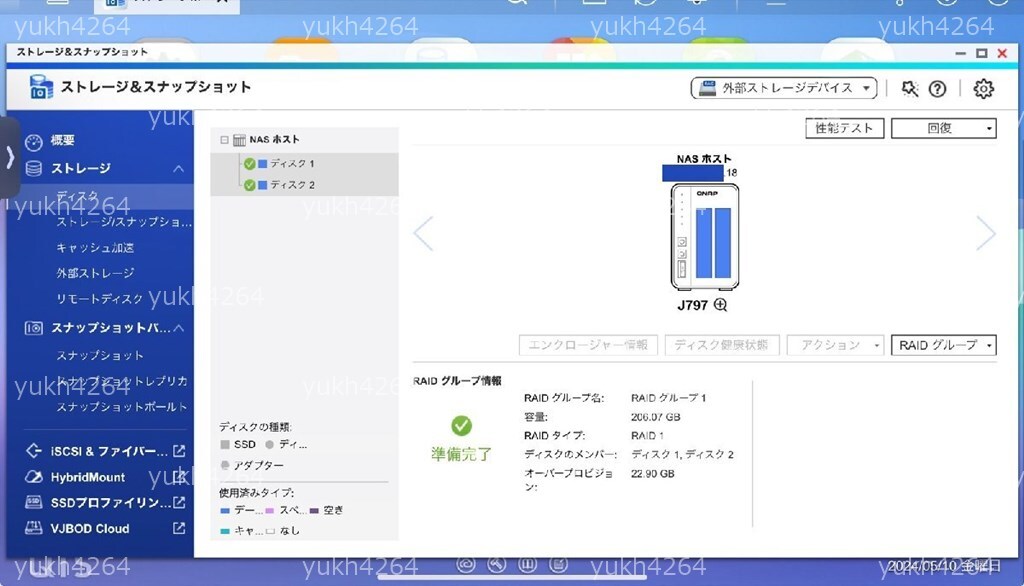Click the ストレージ database icon in sidebar
The width and height of the screenshot is (1024, 586).
(x=33, y=169)
